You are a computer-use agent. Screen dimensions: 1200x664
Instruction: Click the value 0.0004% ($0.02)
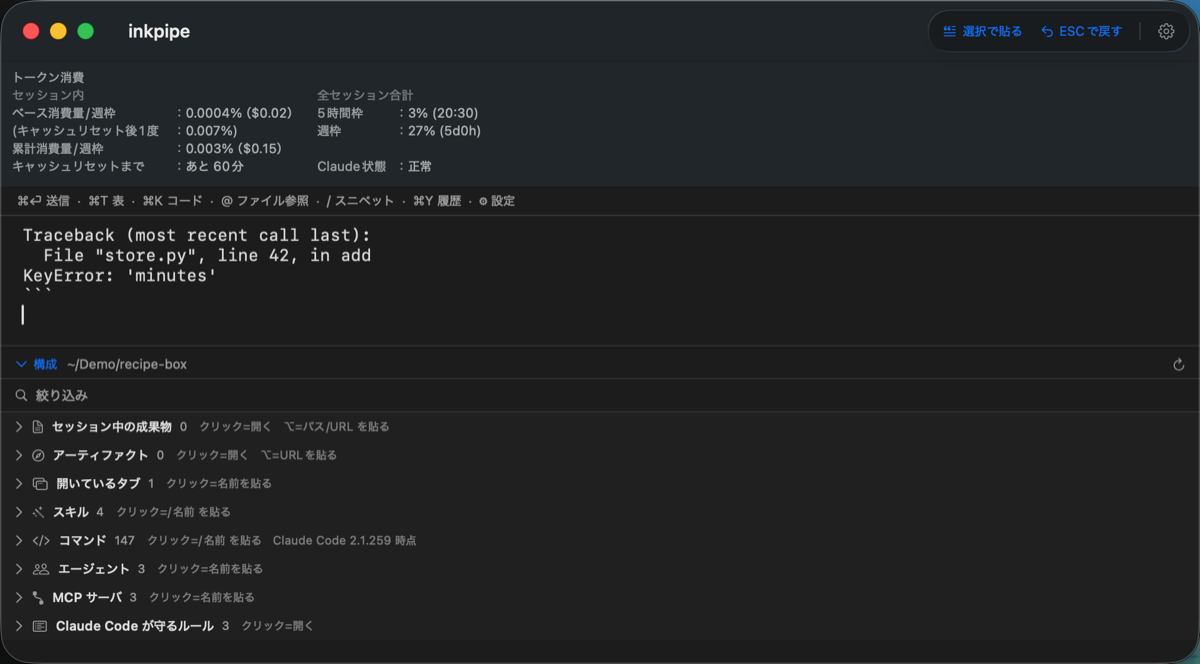(x=239, y=113)
